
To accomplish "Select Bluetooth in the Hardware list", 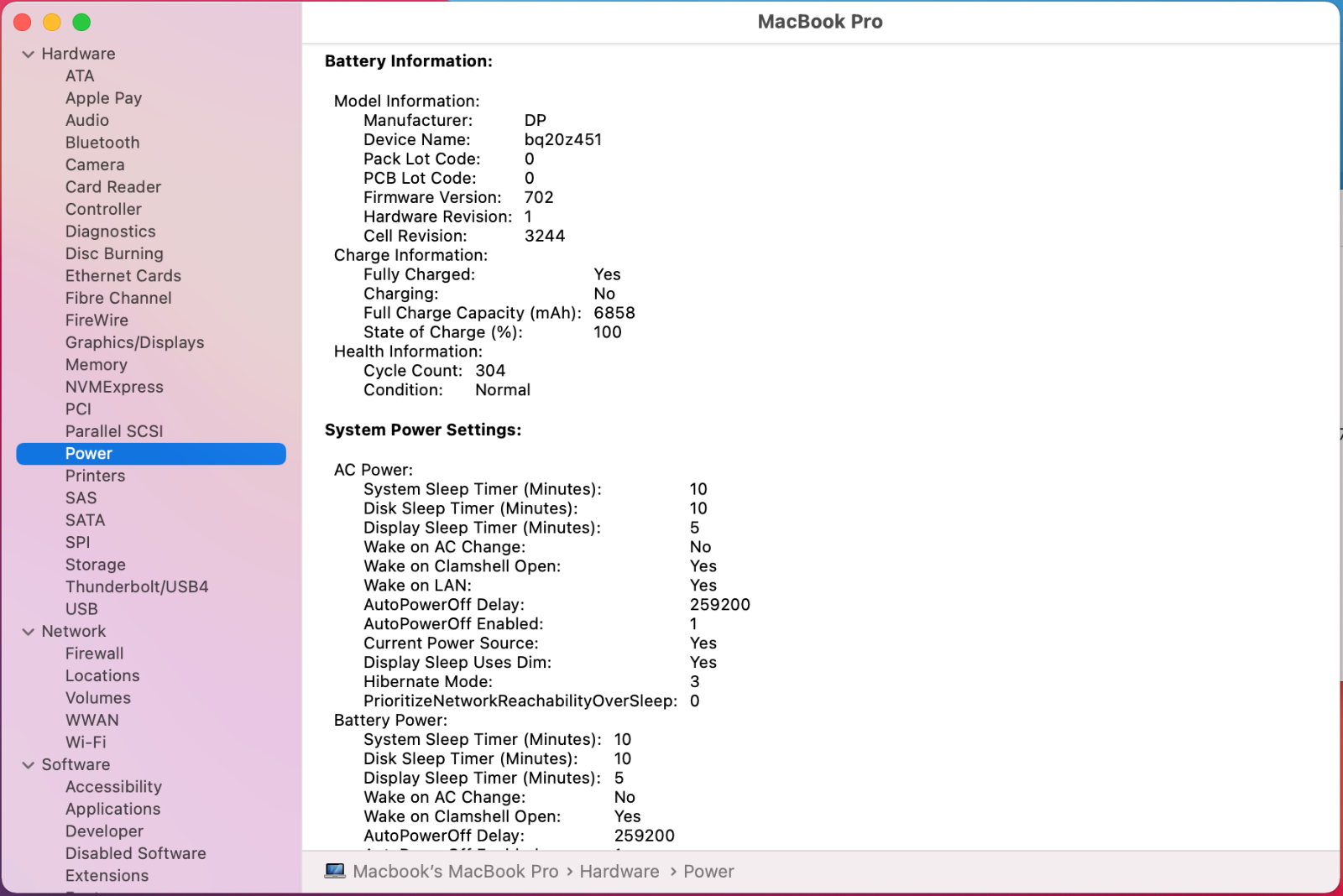I will [102, 143].
